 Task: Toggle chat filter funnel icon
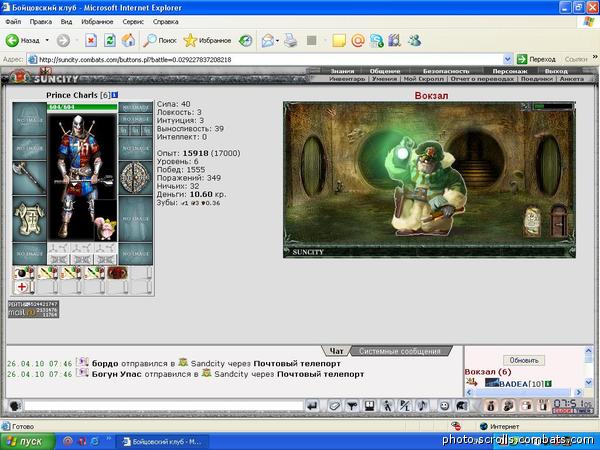pos(352,406)
